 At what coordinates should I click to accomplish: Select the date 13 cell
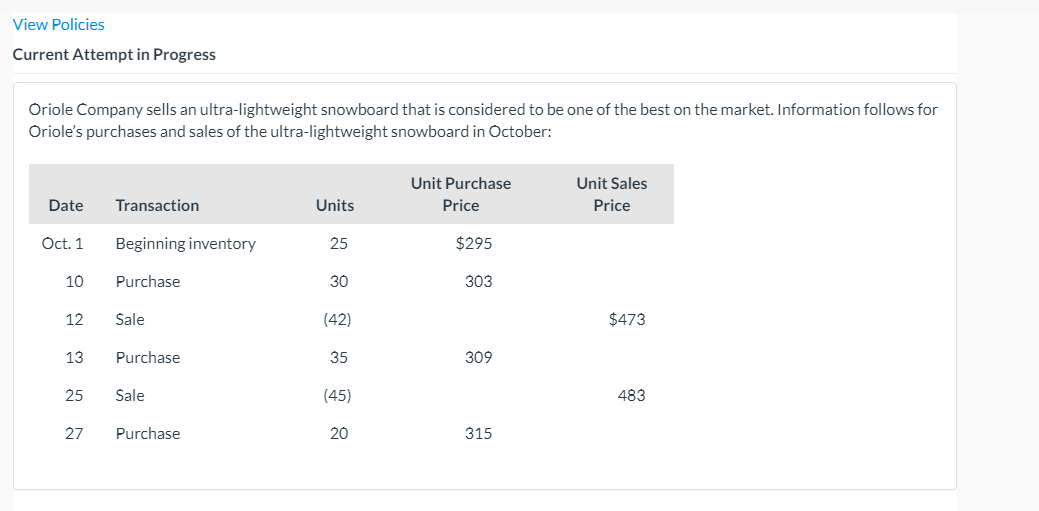[74, 357]
